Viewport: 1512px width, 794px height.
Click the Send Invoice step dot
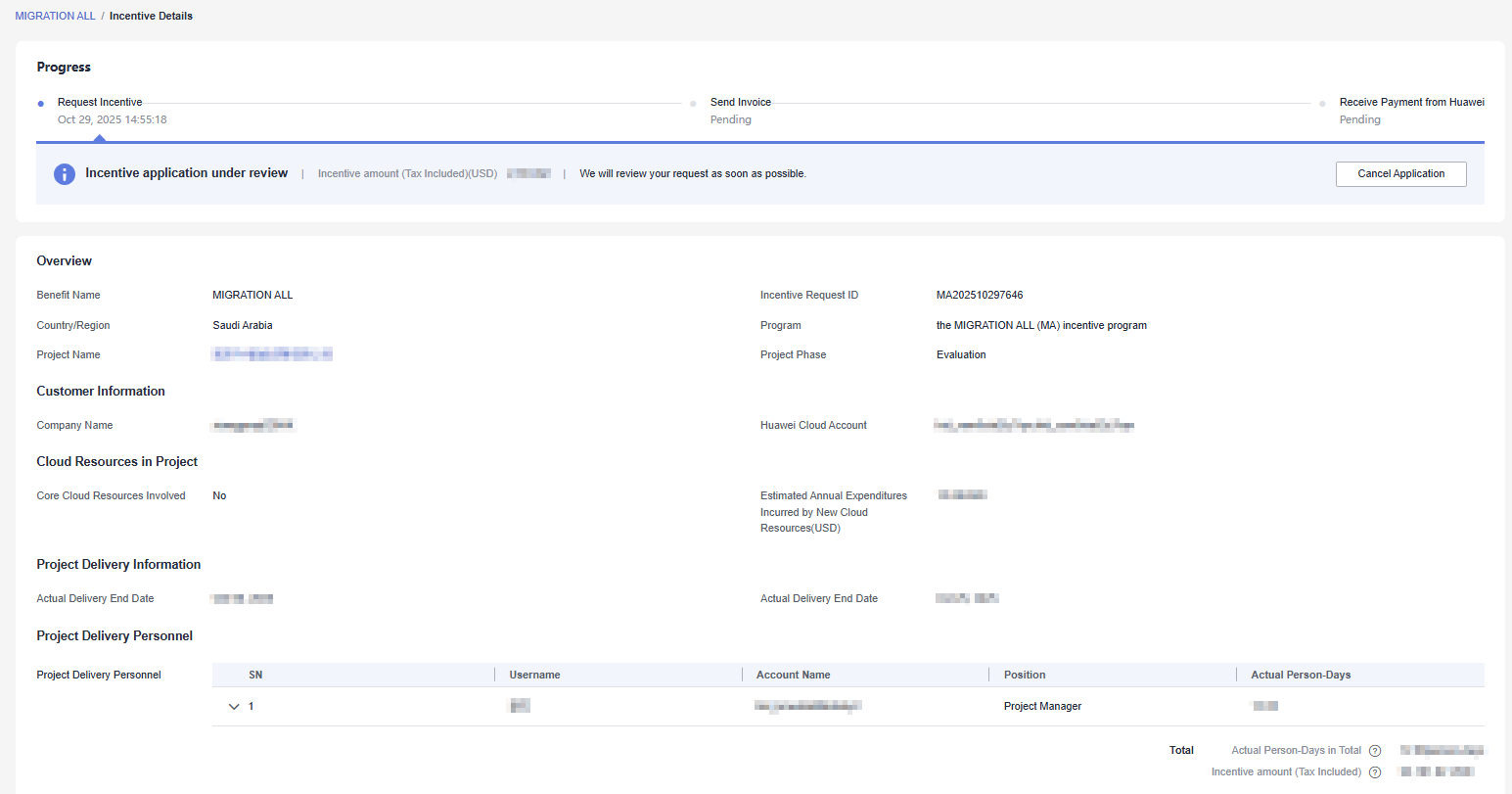coord(693,103)
